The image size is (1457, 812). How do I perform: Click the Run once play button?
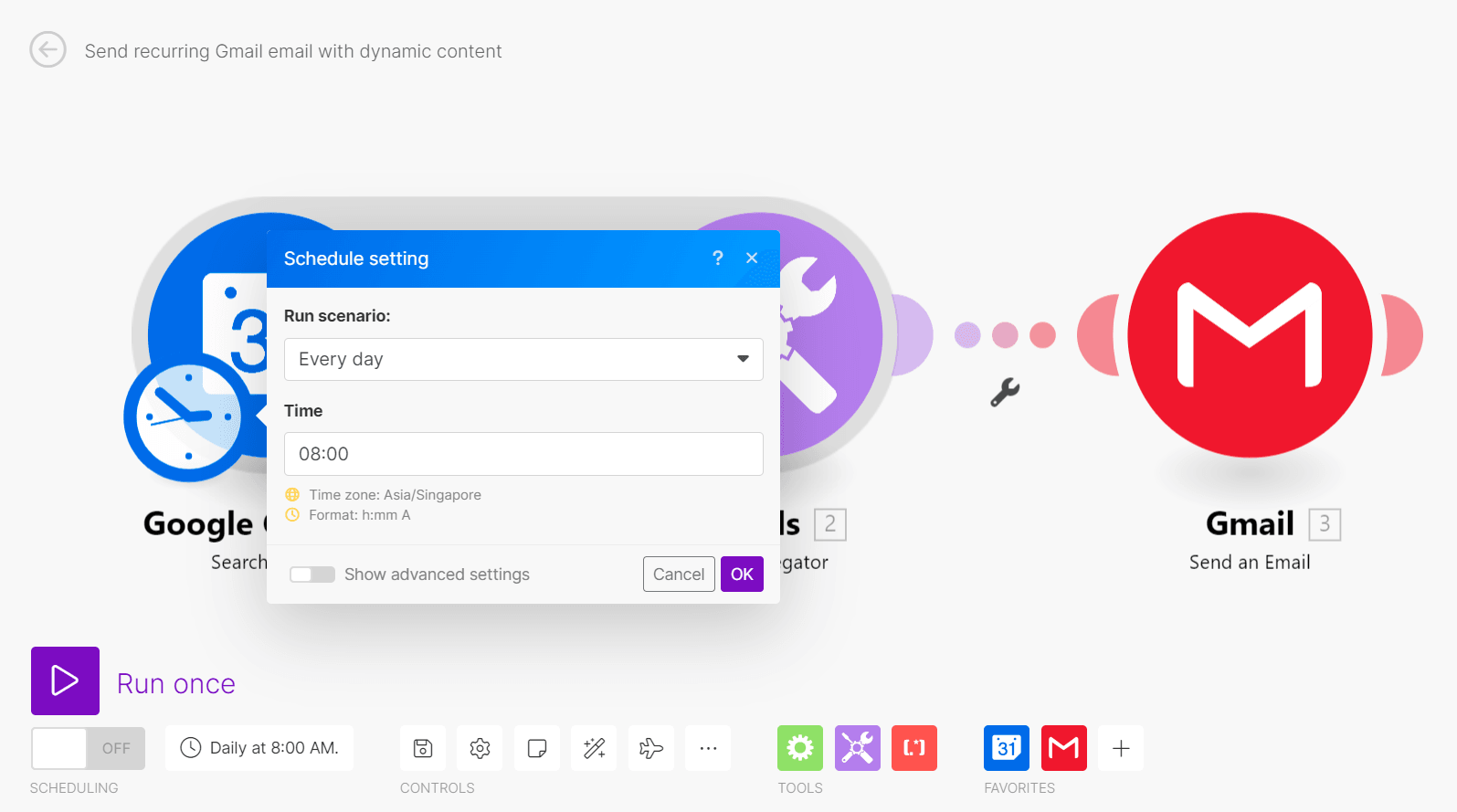tap(65, 680)
